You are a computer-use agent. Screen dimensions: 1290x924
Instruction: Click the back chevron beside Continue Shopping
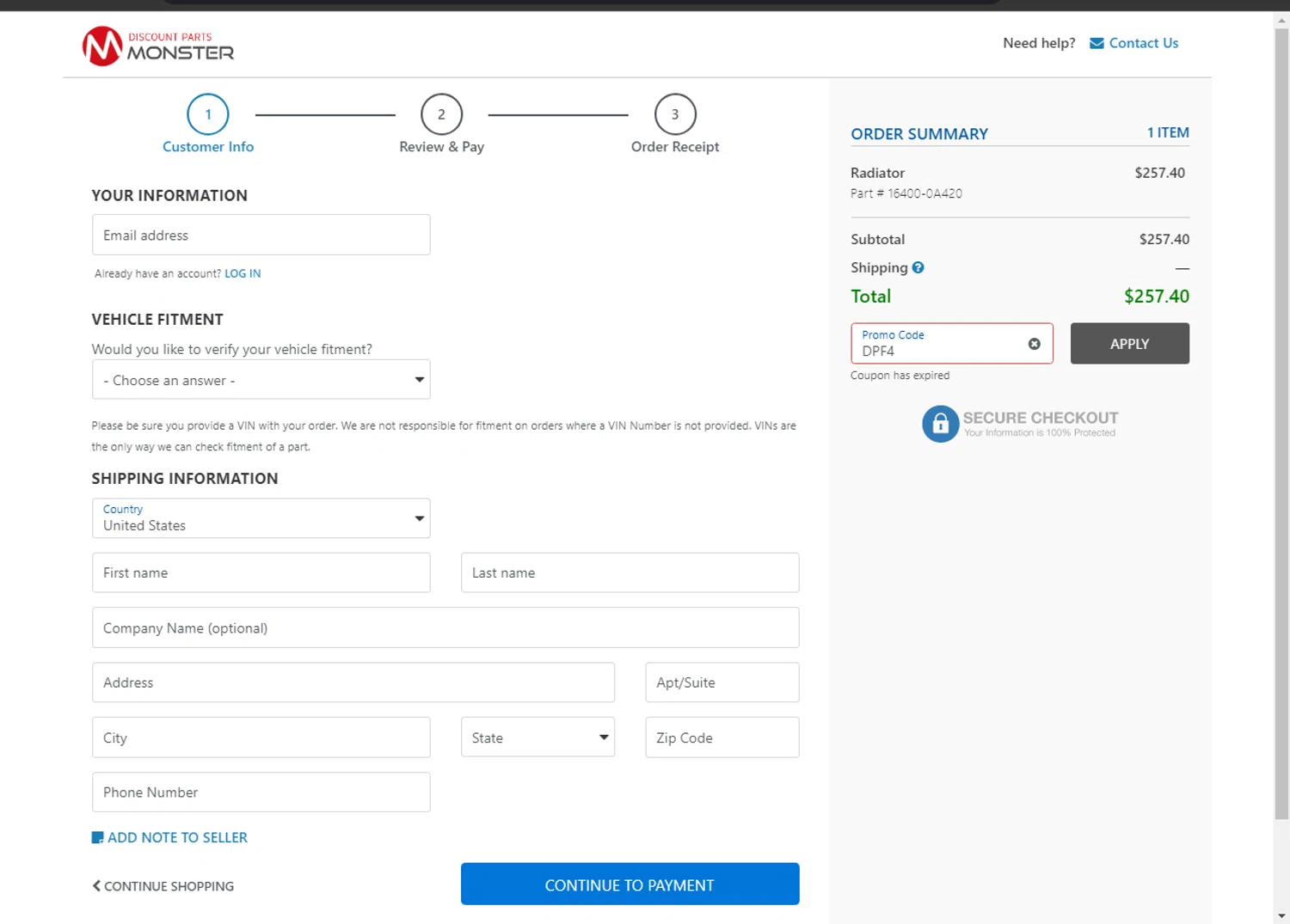pos(96,885)
